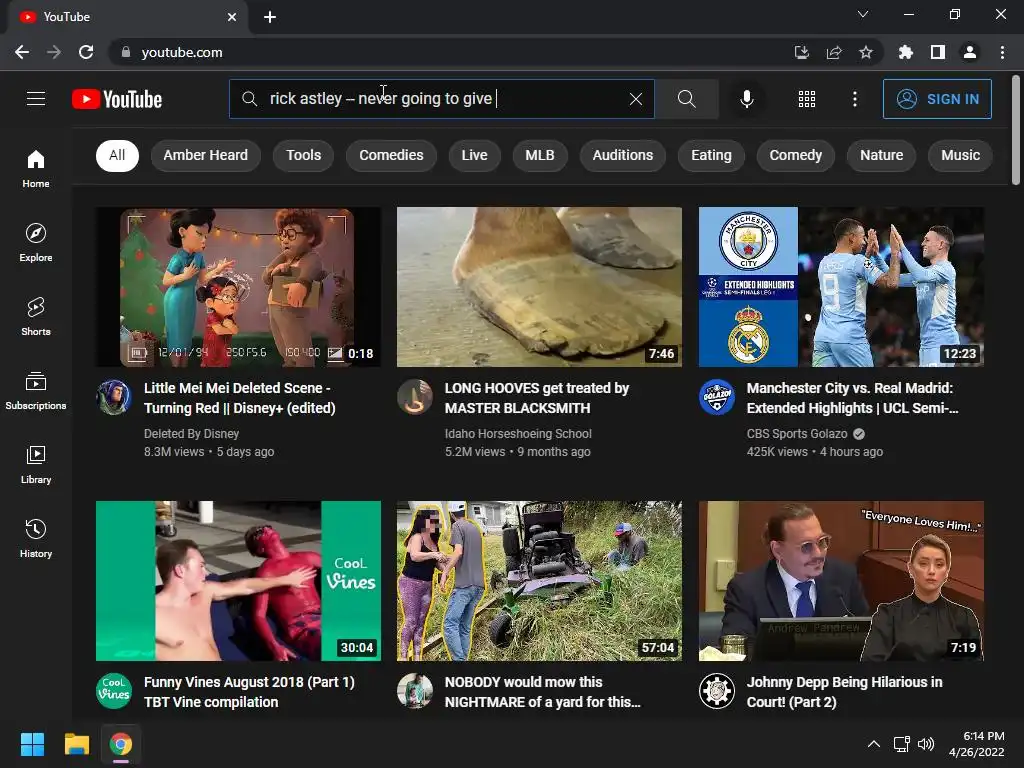Open Shorts in sidebar
Screen dimensions: 1024x768
point(36,316)
